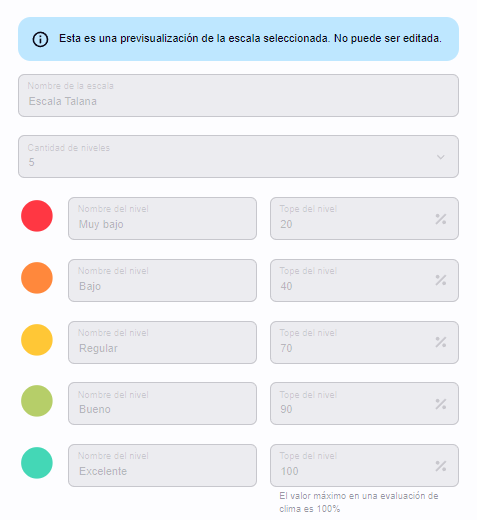477x520 pixels.
Task: Expand the Cantidad de niveles chevron
Action: click(x=441, y=157)
